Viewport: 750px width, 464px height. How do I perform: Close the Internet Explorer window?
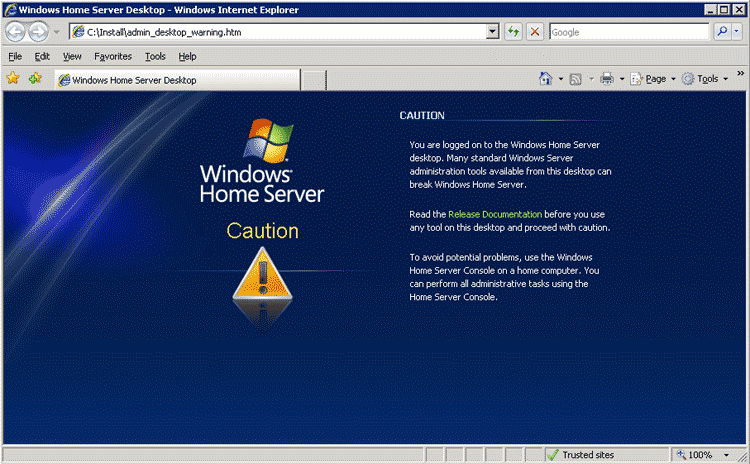(x=739, y=10)
